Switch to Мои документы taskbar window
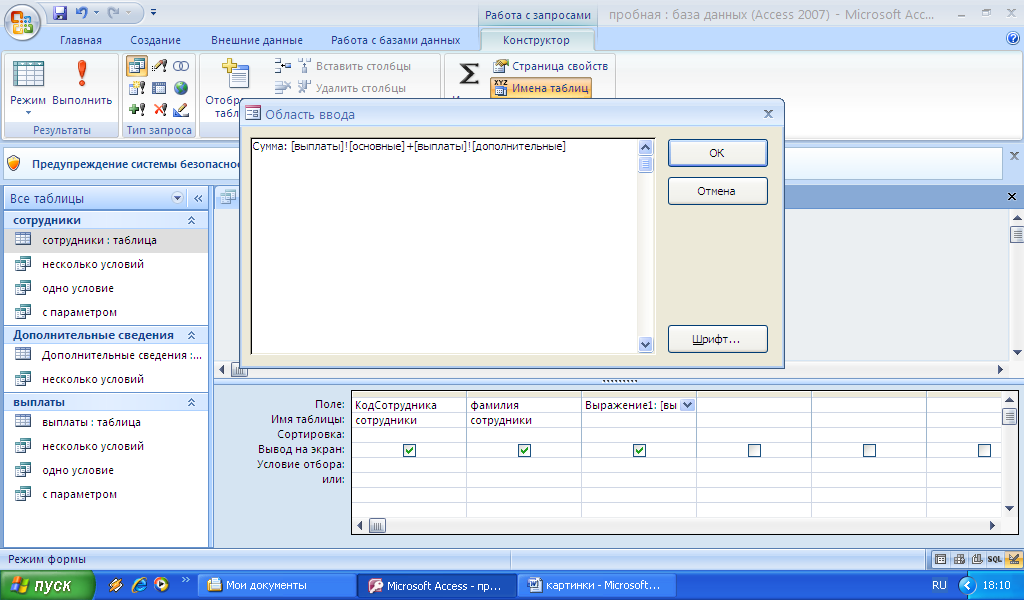Screen dimensions: 1024x600 pos(277,585)
